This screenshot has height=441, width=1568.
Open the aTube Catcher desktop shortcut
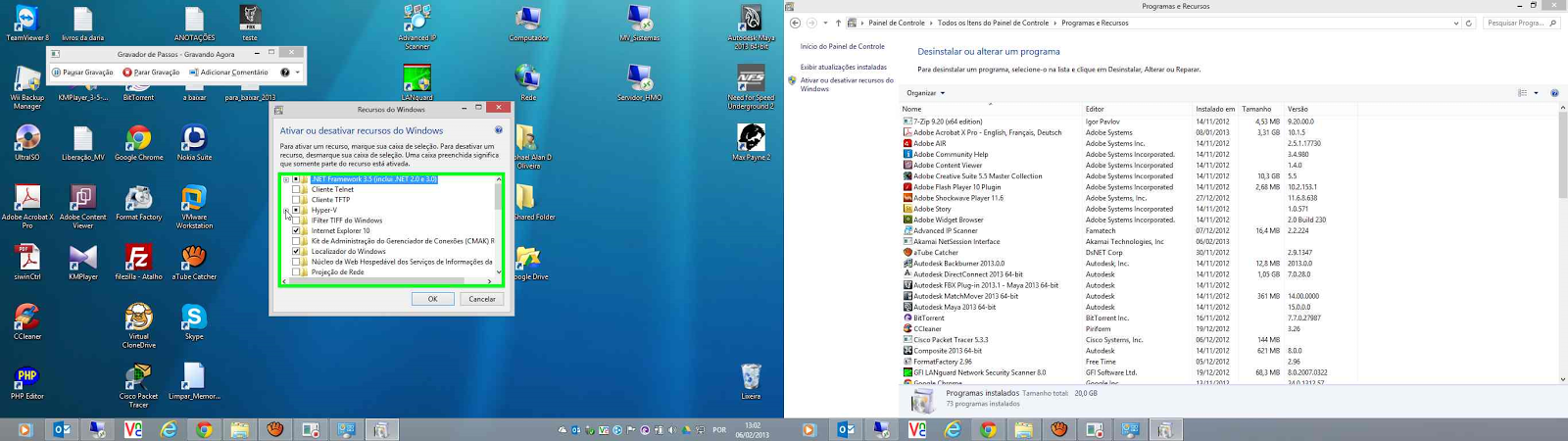(194, 263)
